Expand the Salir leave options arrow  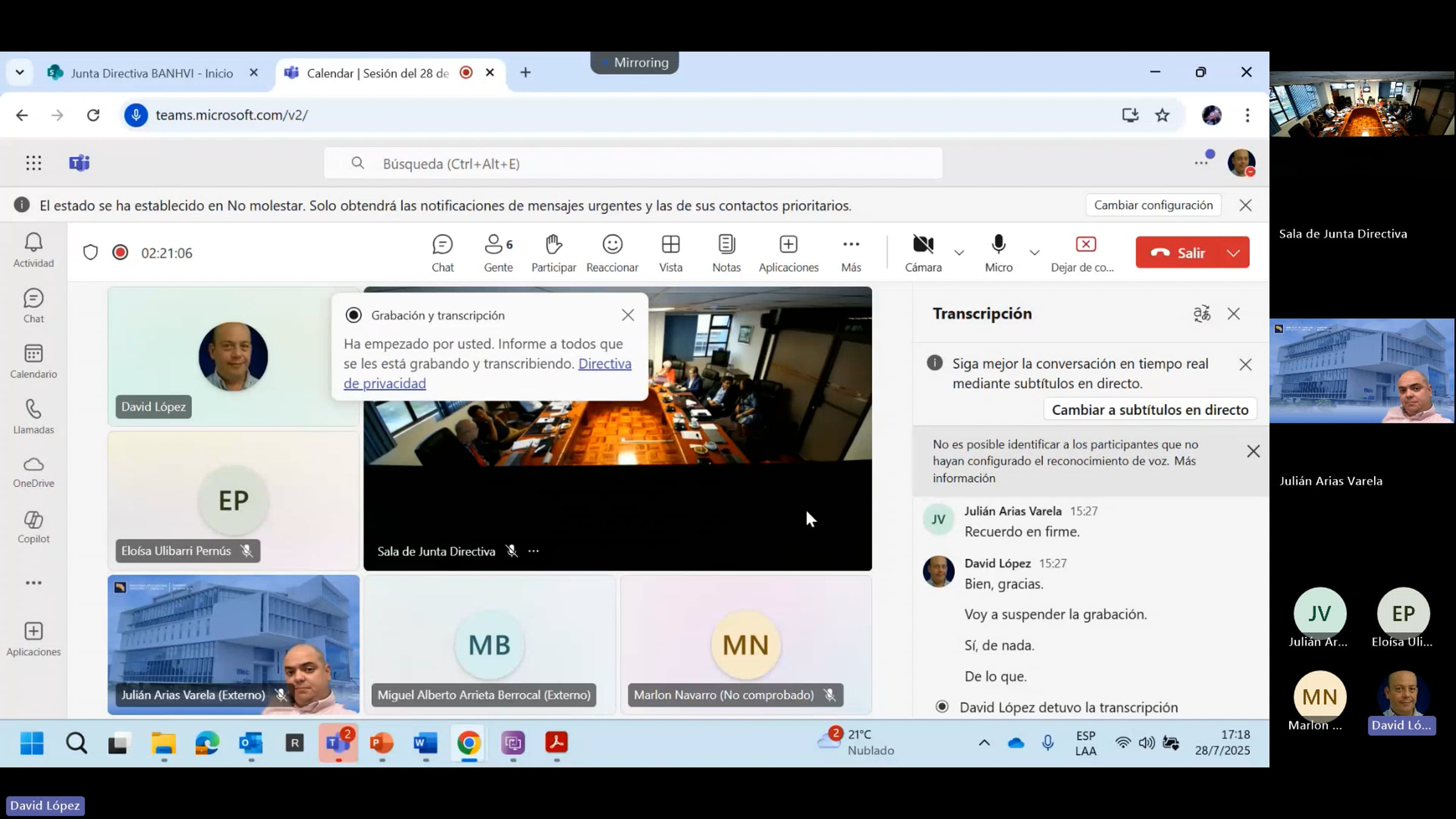[x=1234, y=252]
